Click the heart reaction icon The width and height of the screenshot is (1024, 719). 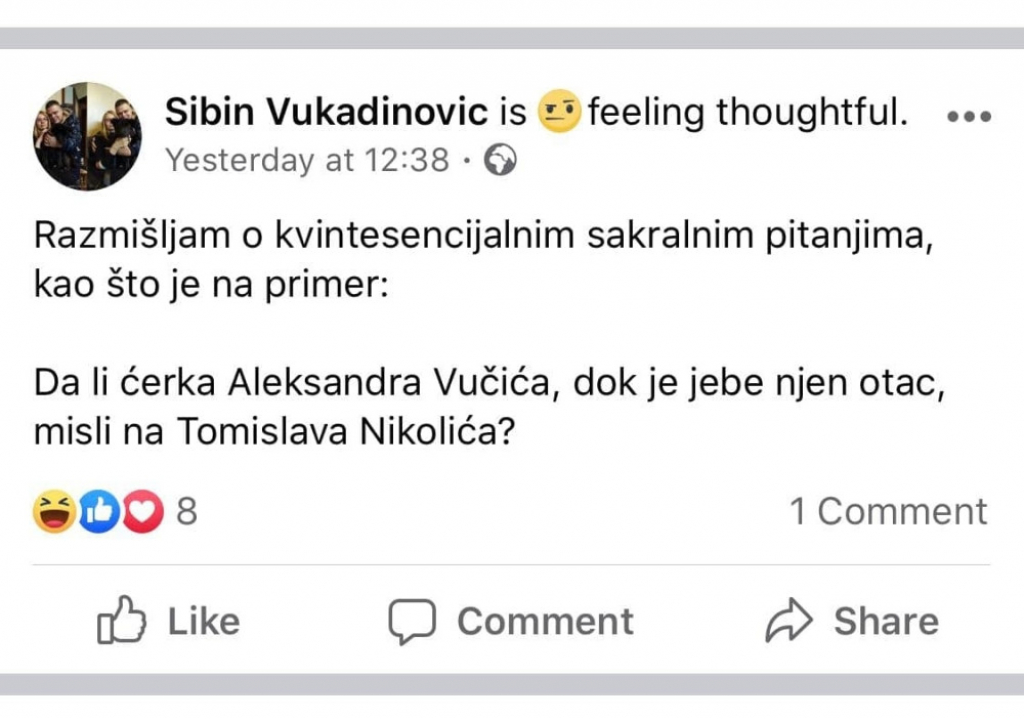(140, 512)
